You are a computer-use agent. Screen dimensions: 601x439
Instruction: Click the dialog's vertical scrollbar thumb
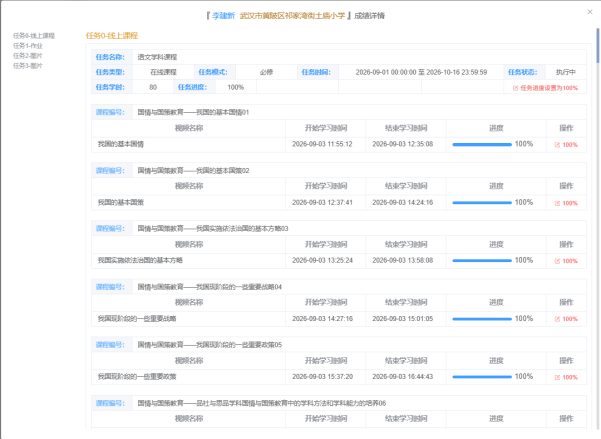[x=598, y=45]
